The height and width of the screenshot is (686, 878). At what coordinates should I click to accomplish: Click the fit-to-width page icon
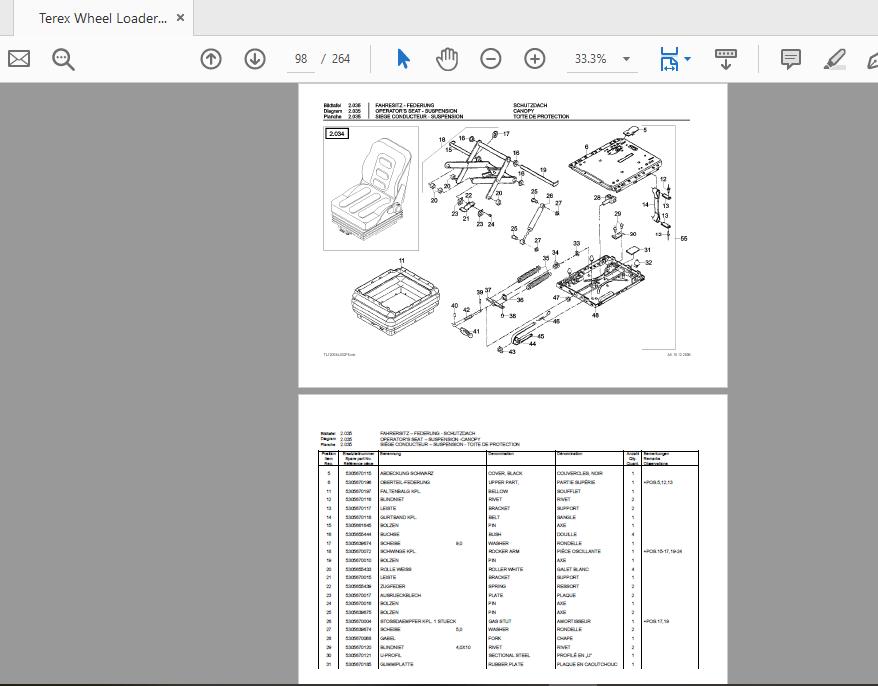(x=671, y=59)
